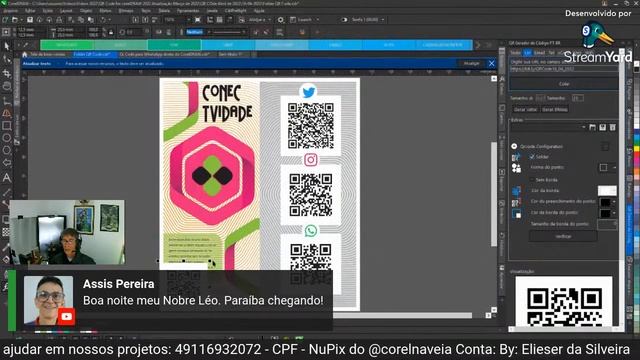This screenshot has height=360, width=640.
Task: Click the full-screen preview icon beside zoom
Action: click(198, 20)
